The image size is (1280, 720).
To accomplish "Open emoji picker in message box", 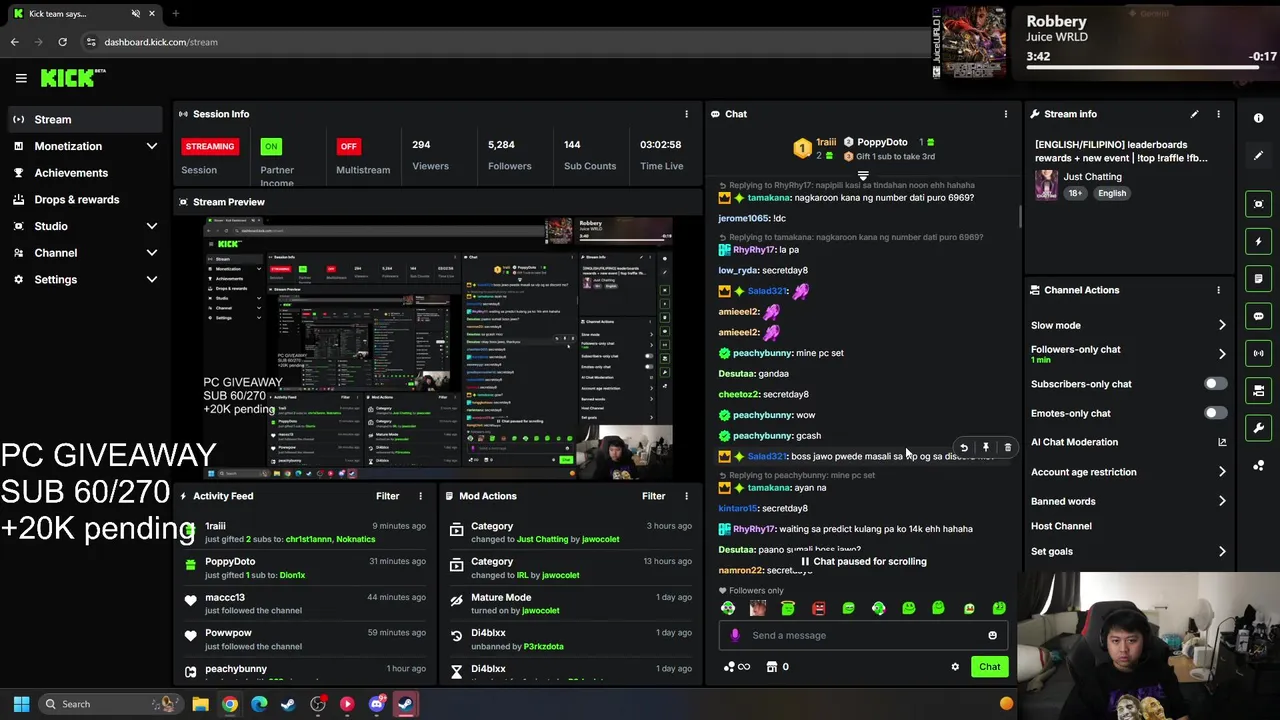I will 992,635.
